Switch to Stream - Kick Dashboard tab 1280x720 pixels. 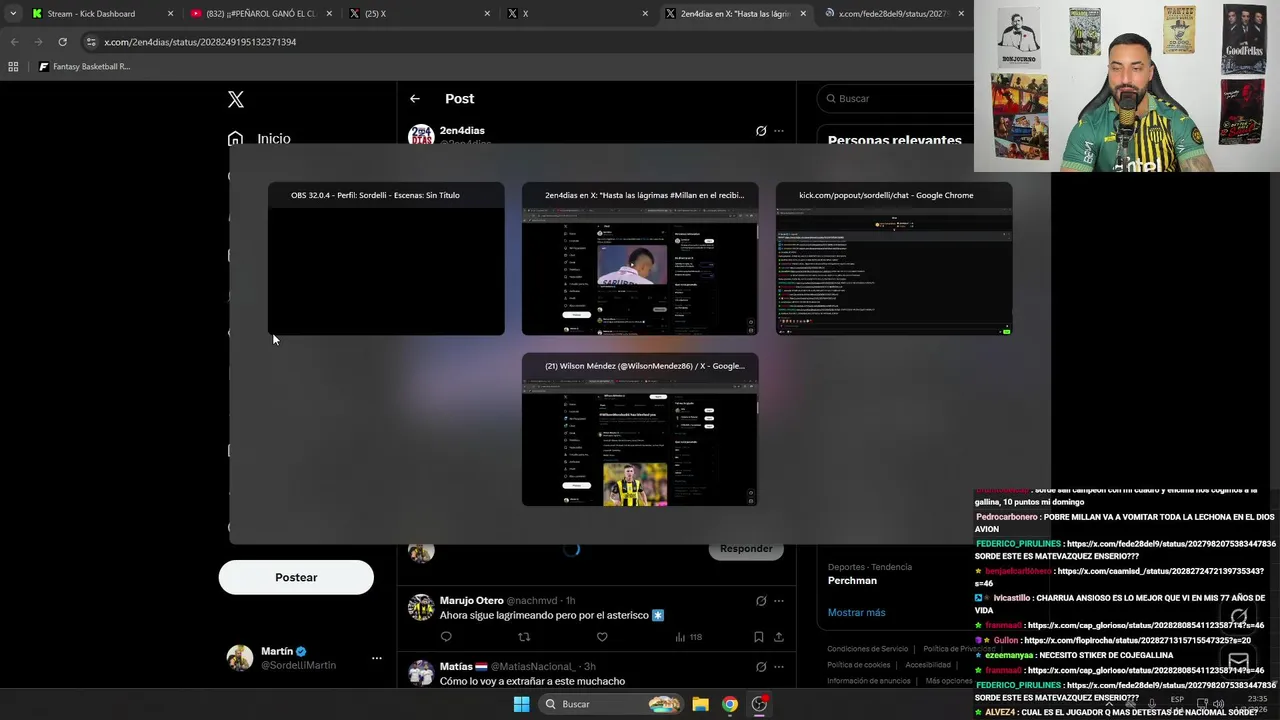pos(103,14)
